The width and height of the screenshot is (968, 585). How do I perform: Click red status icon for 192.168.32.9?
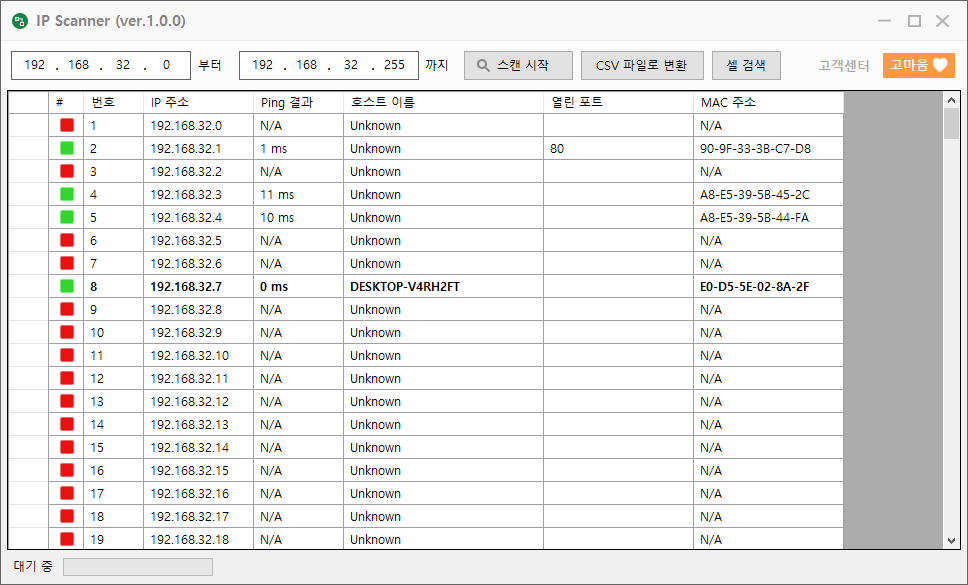tap(67, 332)
